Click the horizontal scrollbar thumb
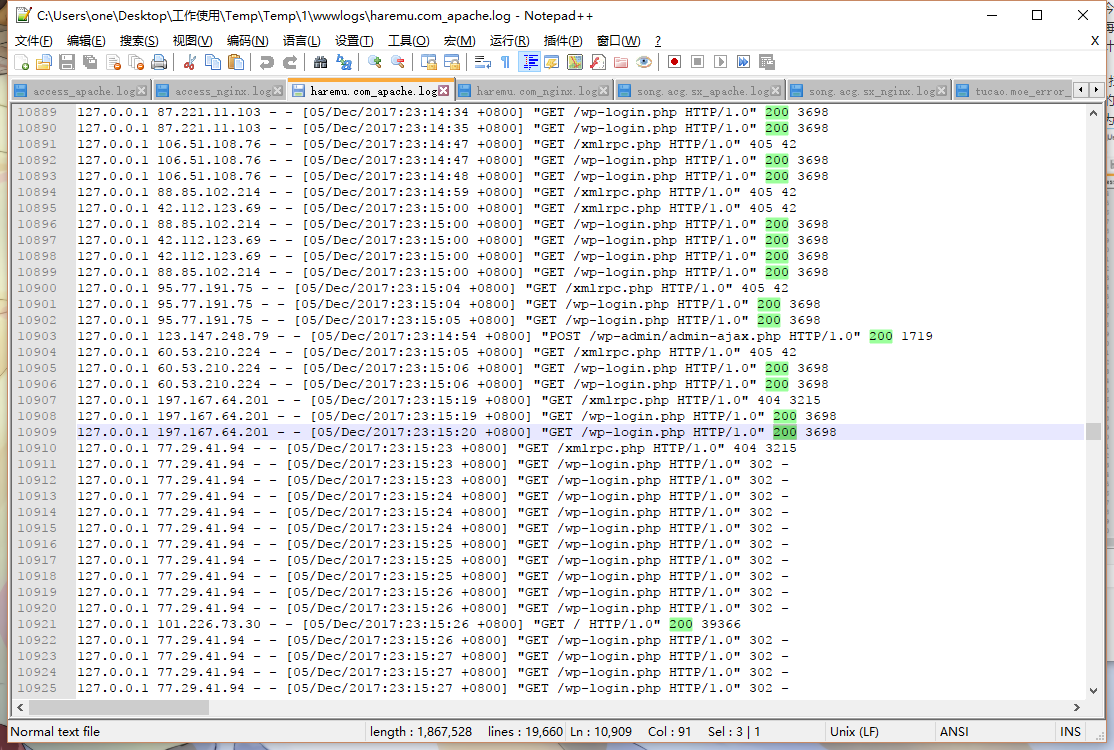This screenshot has width=1114, height=750. pos(110,707)
